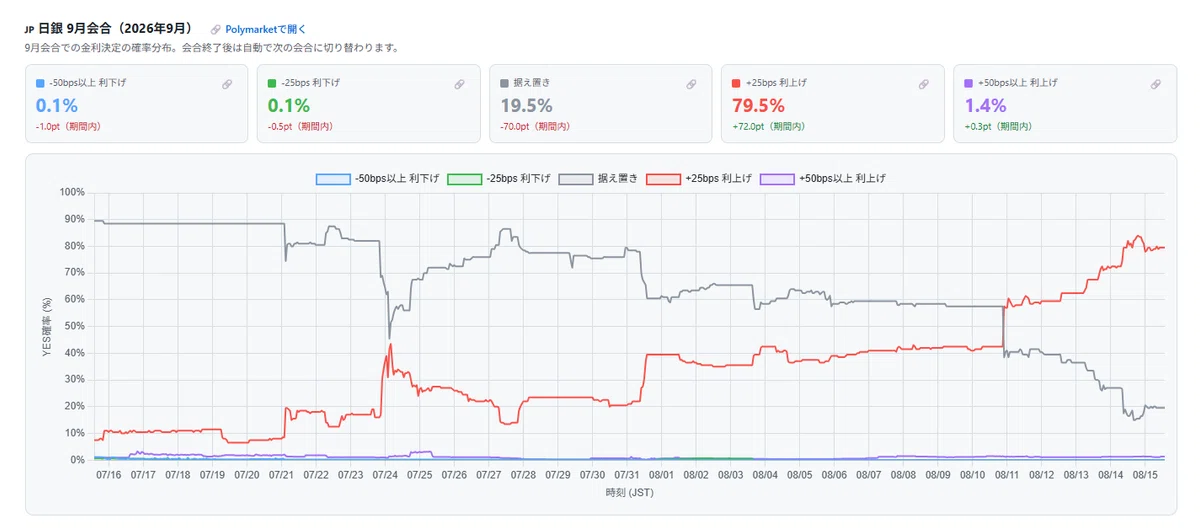Image resolution: width=1200 pixels, height=529 pixels.
Task: Click the 07/16 date on x-axis
Action: [x=109, y=476]
